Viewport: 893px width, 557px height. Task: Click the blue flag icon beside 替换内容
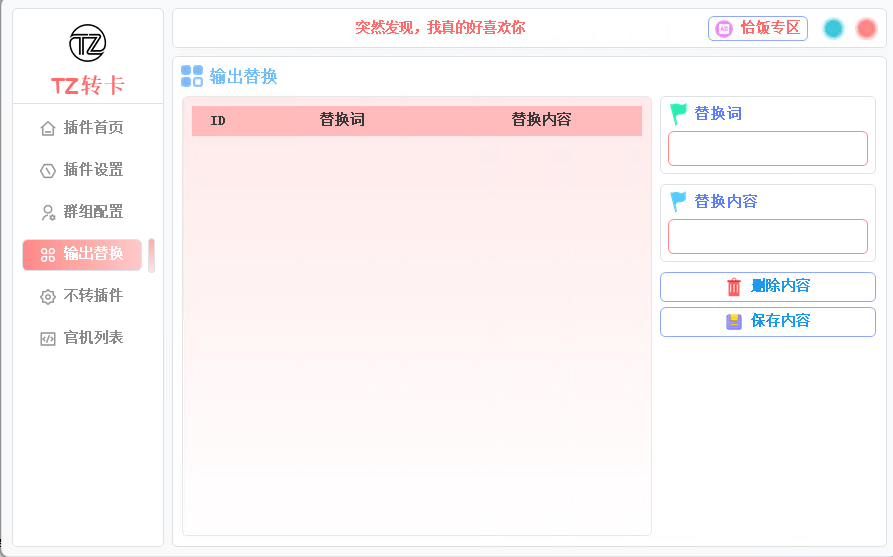679,202
